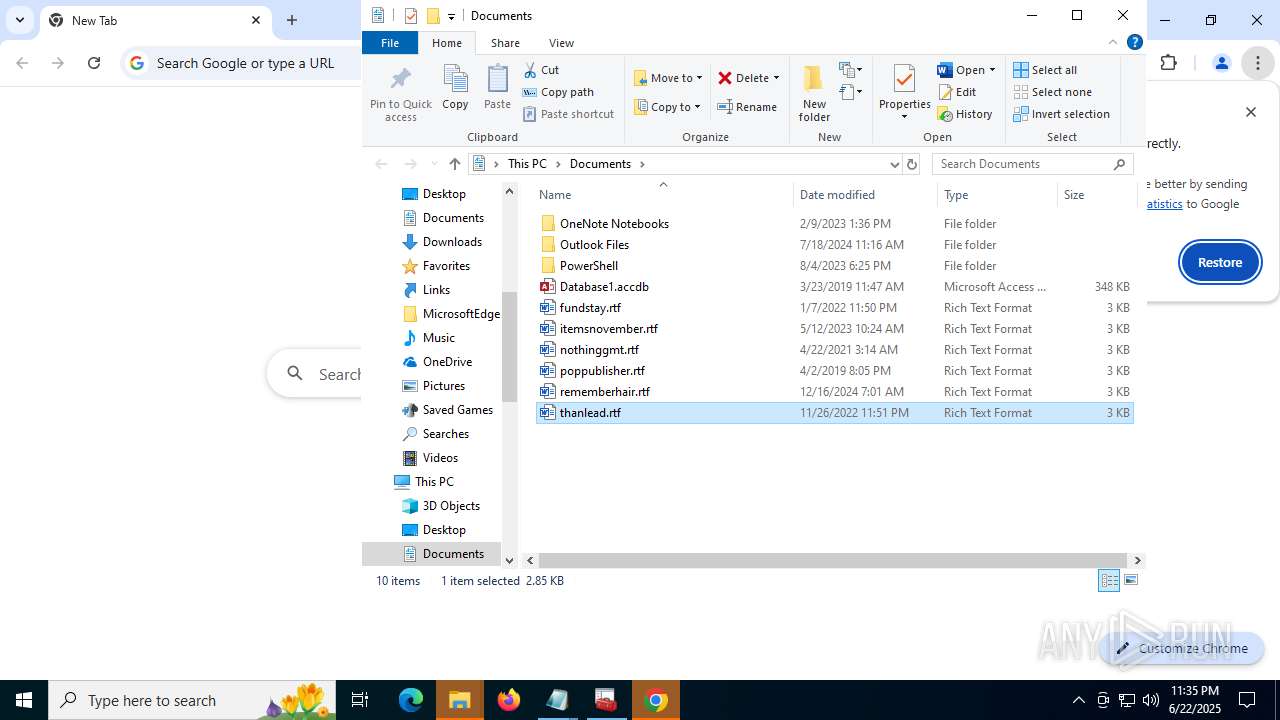Create a New folder from ribbon

coord(814,93)
